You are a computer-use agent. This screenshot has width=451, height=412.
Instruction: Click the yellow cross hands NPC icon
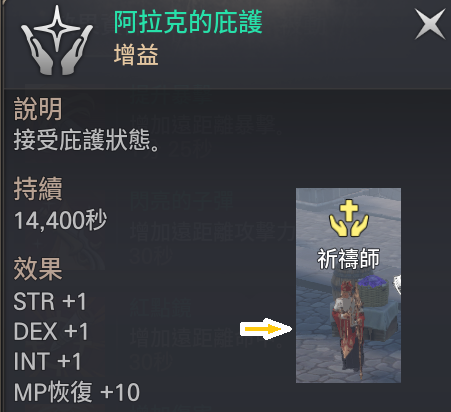click(x=349, y=218)
